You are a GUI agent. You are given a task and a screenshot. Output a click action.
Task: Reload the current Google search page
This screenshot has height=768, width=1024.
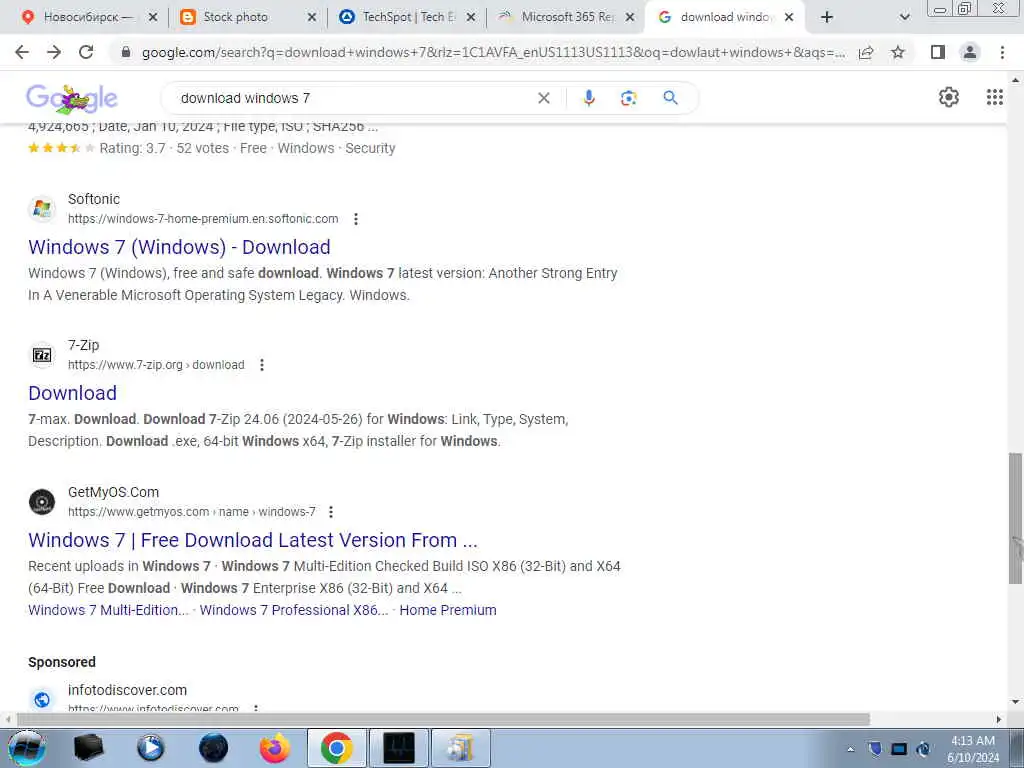coord(86,52)
